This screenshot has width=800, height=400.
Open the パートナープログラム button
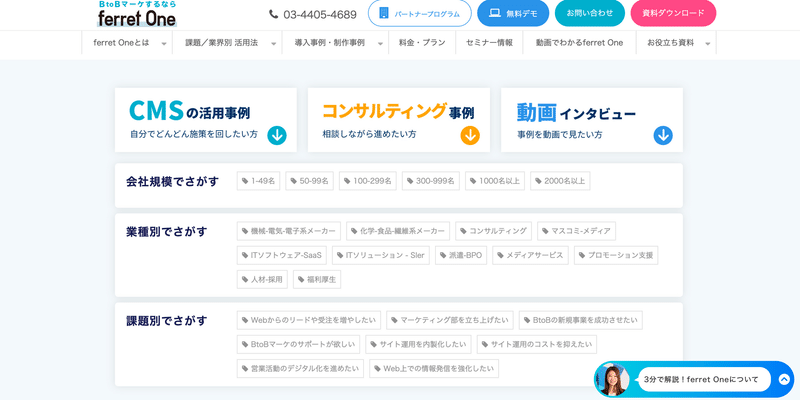[x=419, y=13]
